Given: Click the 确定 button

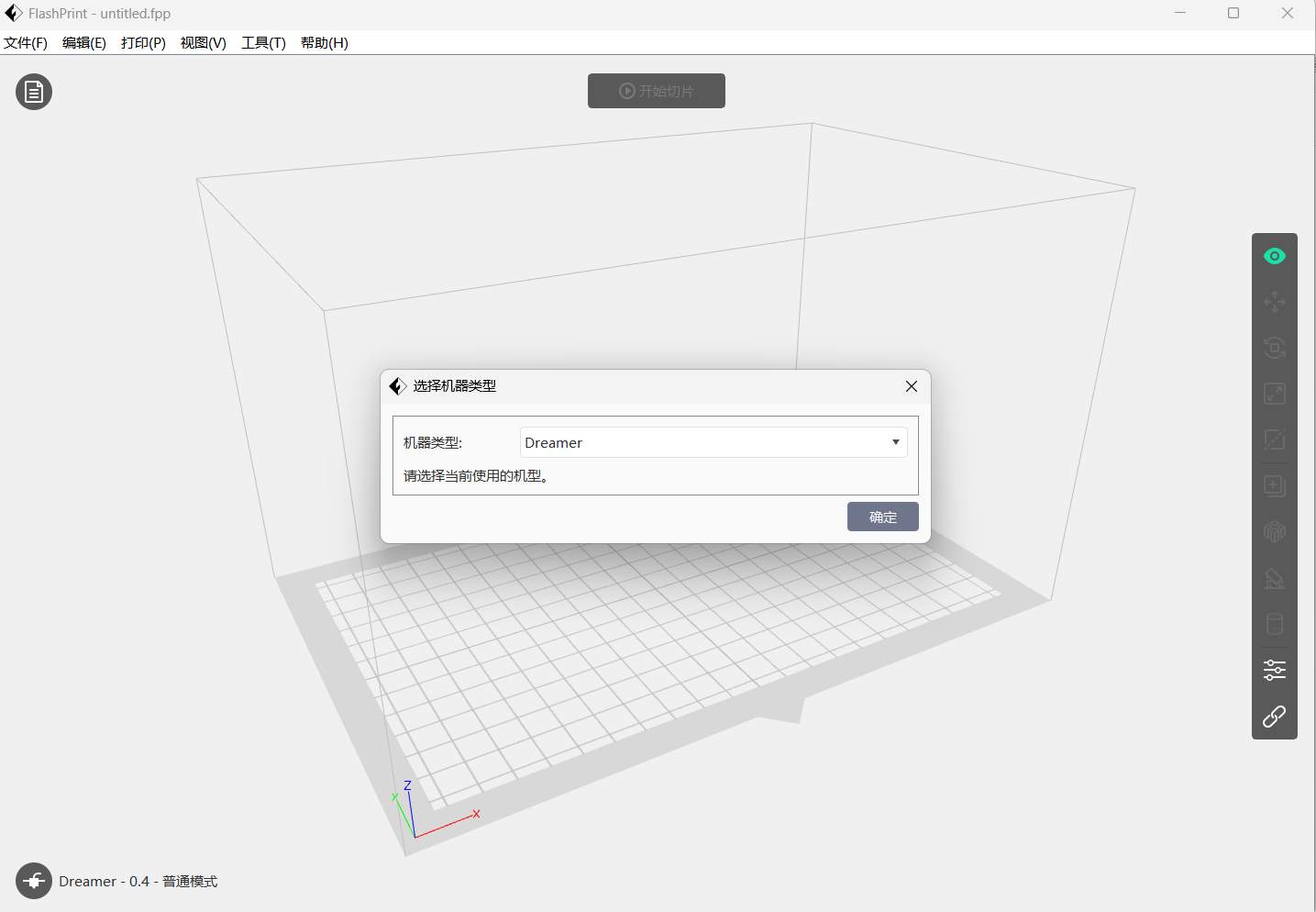Looking at the screenshot, I should (x=882, y=517).
